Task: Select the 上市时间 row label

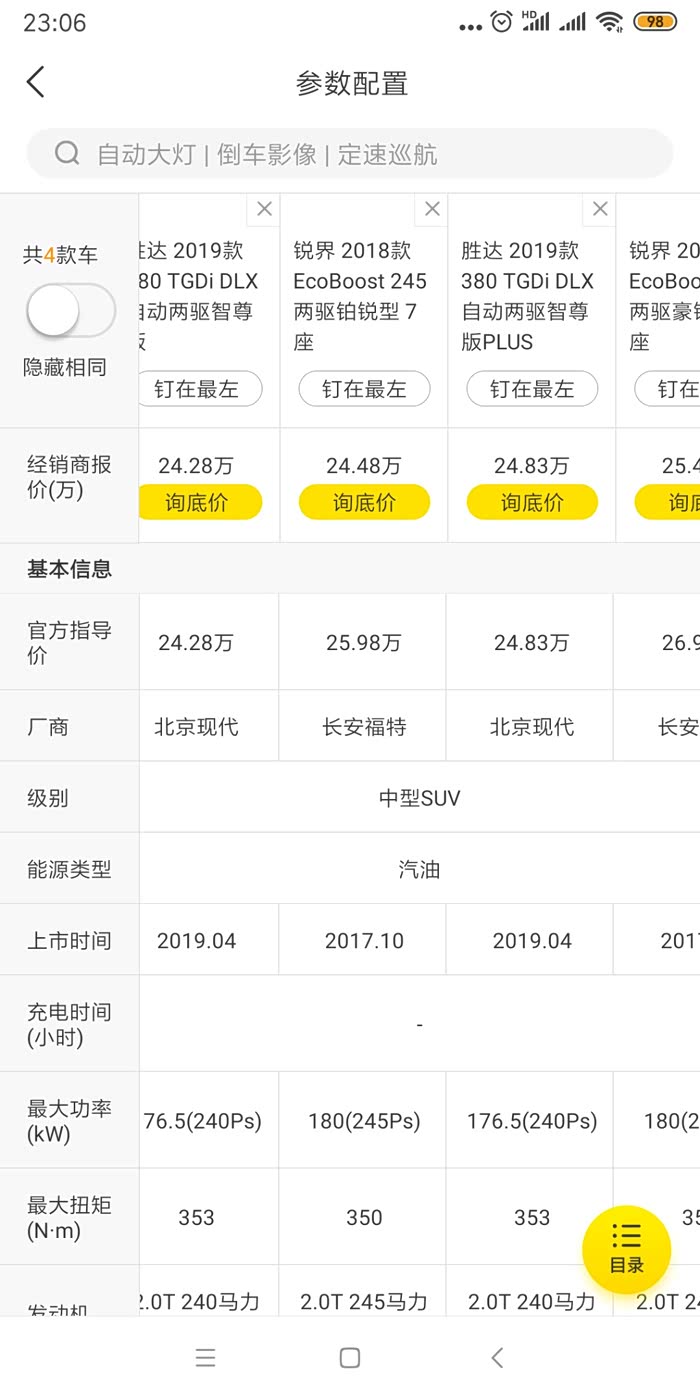Action: coord(69,941)
